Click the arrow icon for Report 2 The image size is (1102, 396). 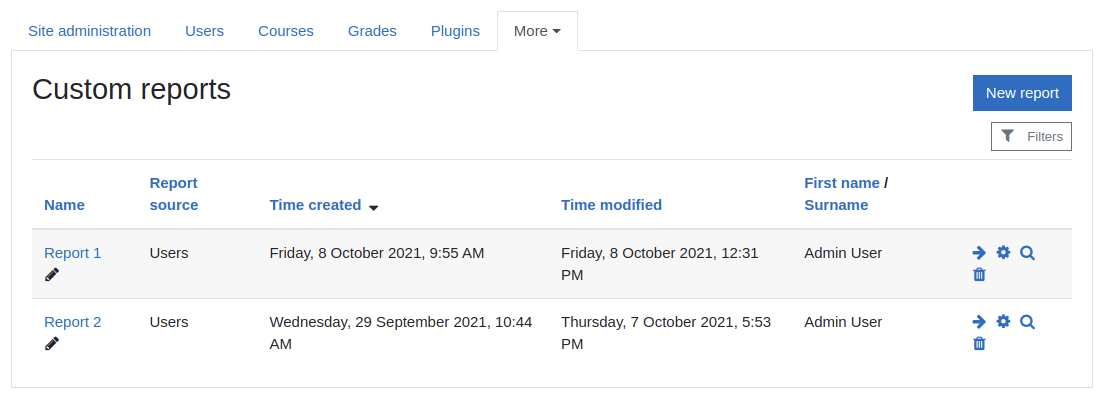coord(979,322)
